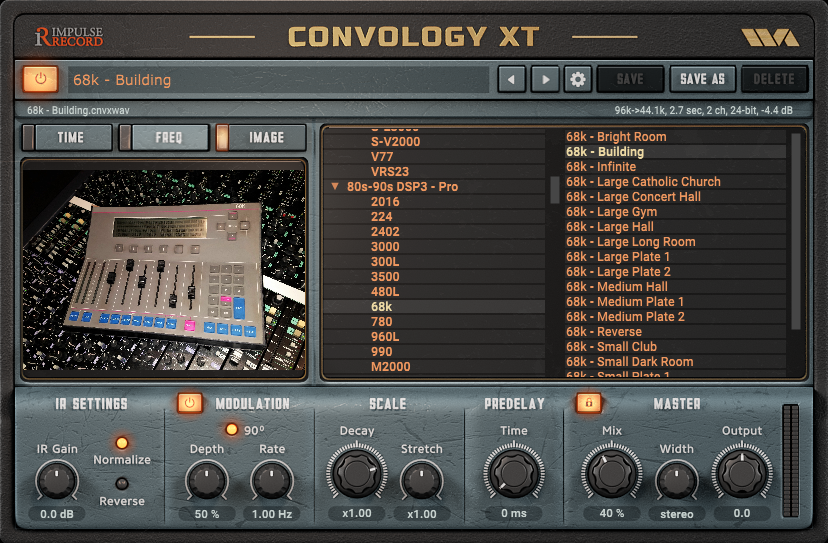Load 68k - Small Dark Room
The height and width of the screenshot is (543, 828).
[x=675, y=362]
